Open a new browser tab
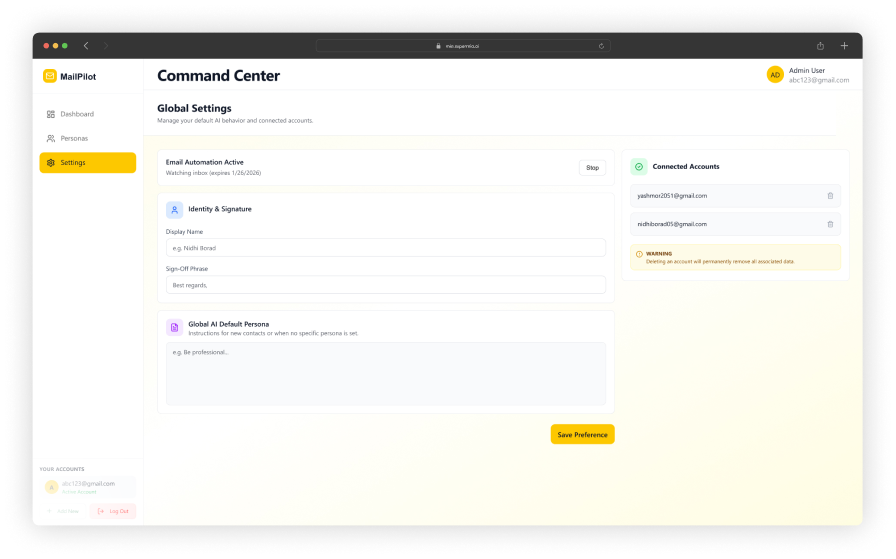The image size is (896, 559). coord(844,46)
